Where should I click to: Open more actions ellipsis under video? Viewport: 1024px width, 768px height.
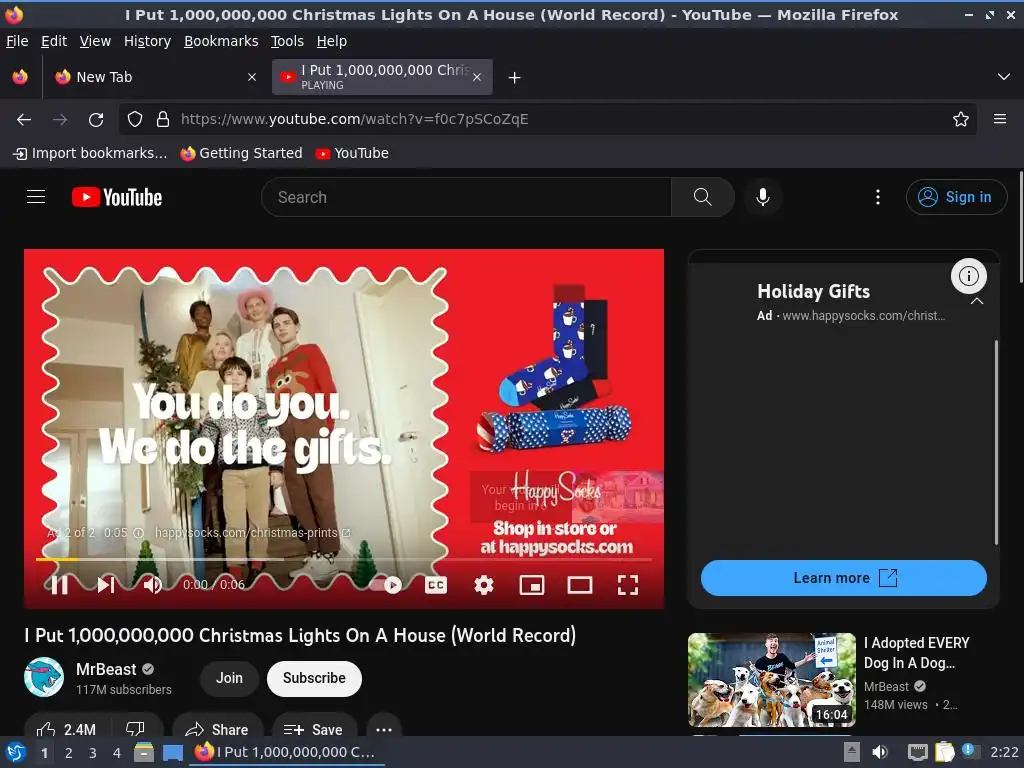[x=384, y=729]
